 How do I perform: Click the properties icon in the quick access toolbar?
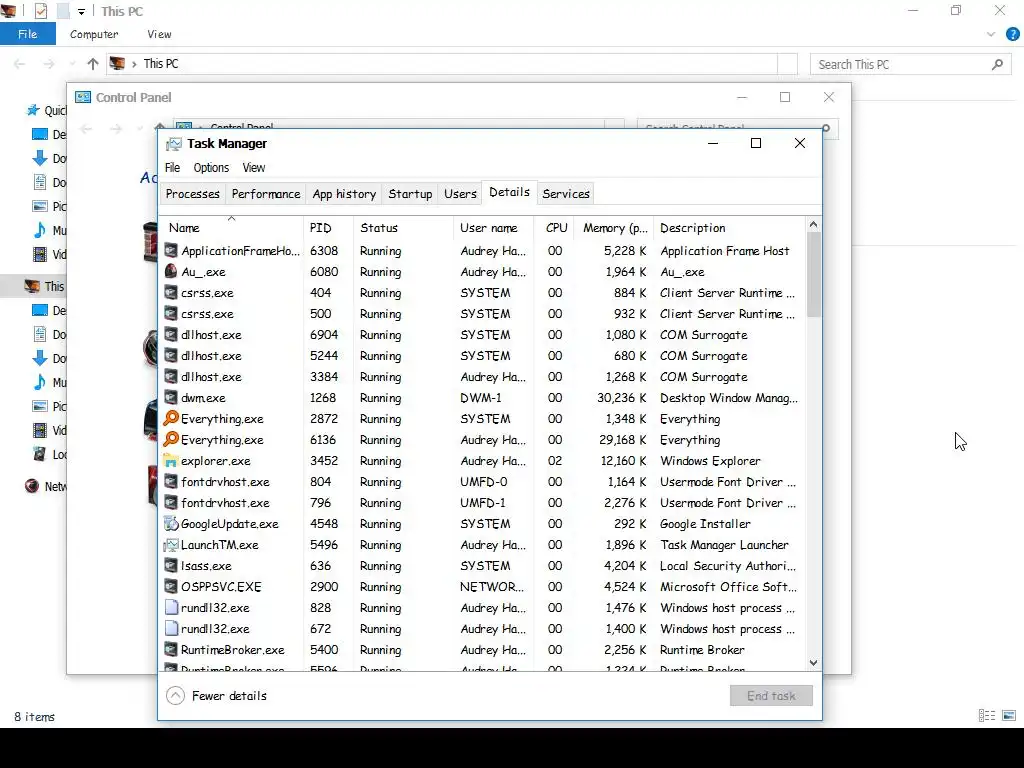[x=40, y=11]
